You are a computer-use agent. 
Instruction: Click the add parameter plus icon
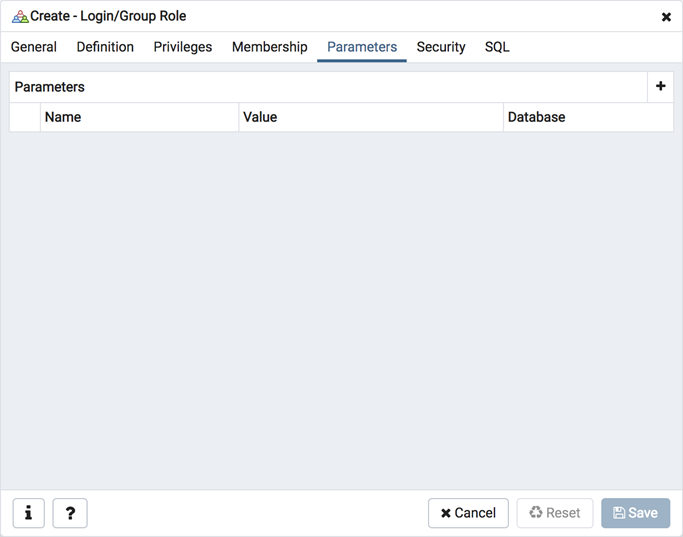click(660, 87)
